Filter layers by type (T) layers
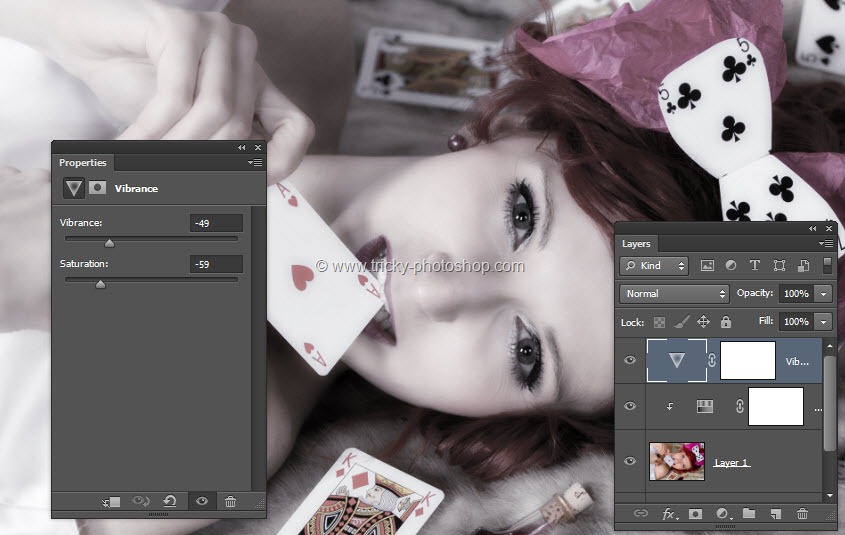The width and height of the screenshot is (845, 535). click(x=755, y=266)
